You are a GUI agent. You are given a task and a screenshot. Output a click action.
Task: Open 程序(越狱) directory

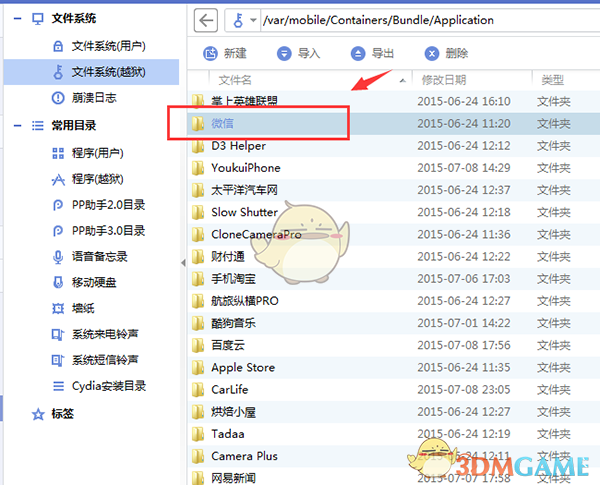coord(98,179)
